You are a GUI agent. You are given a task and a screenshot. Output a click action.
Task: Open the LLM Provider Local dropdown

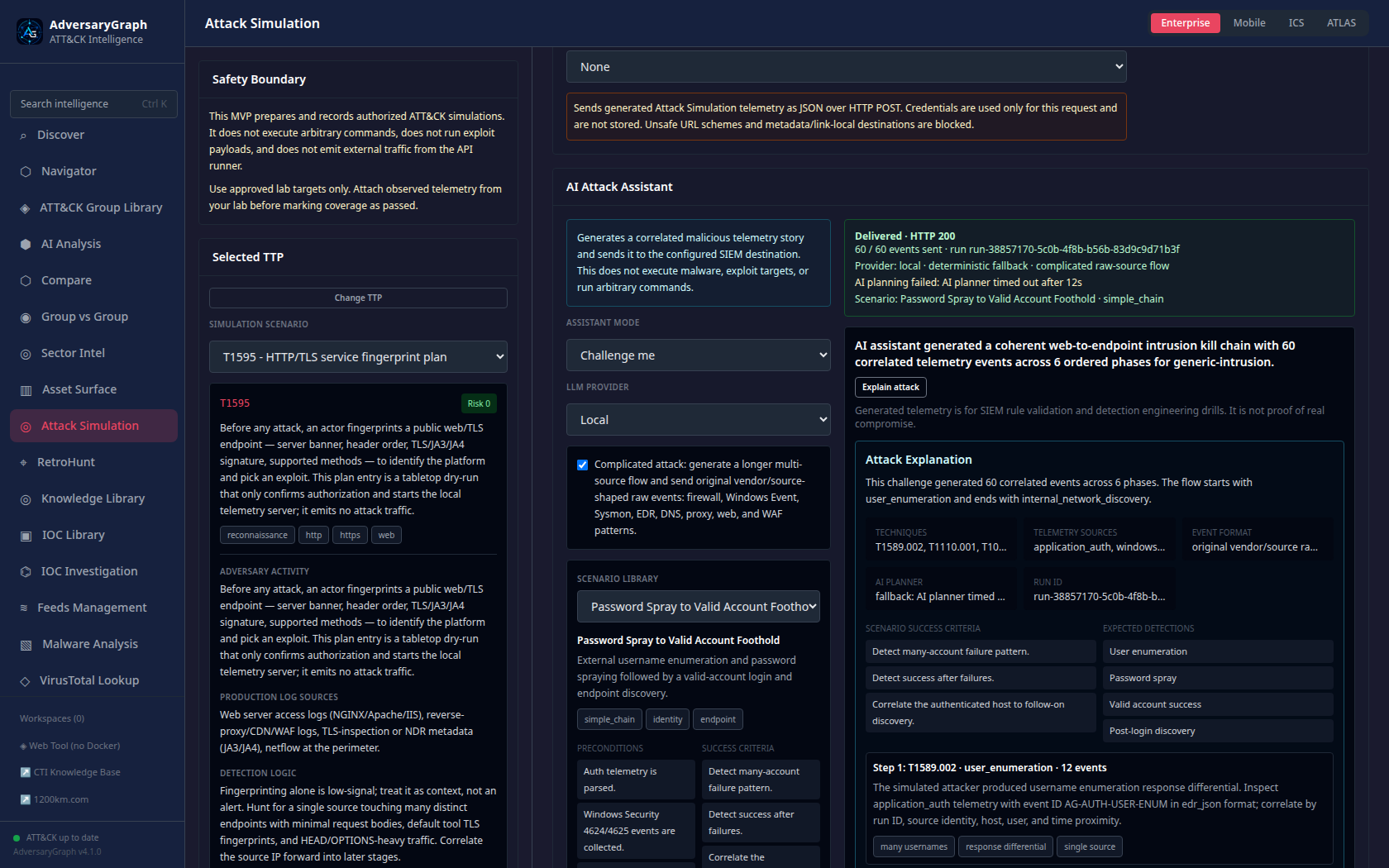point(698,420)
